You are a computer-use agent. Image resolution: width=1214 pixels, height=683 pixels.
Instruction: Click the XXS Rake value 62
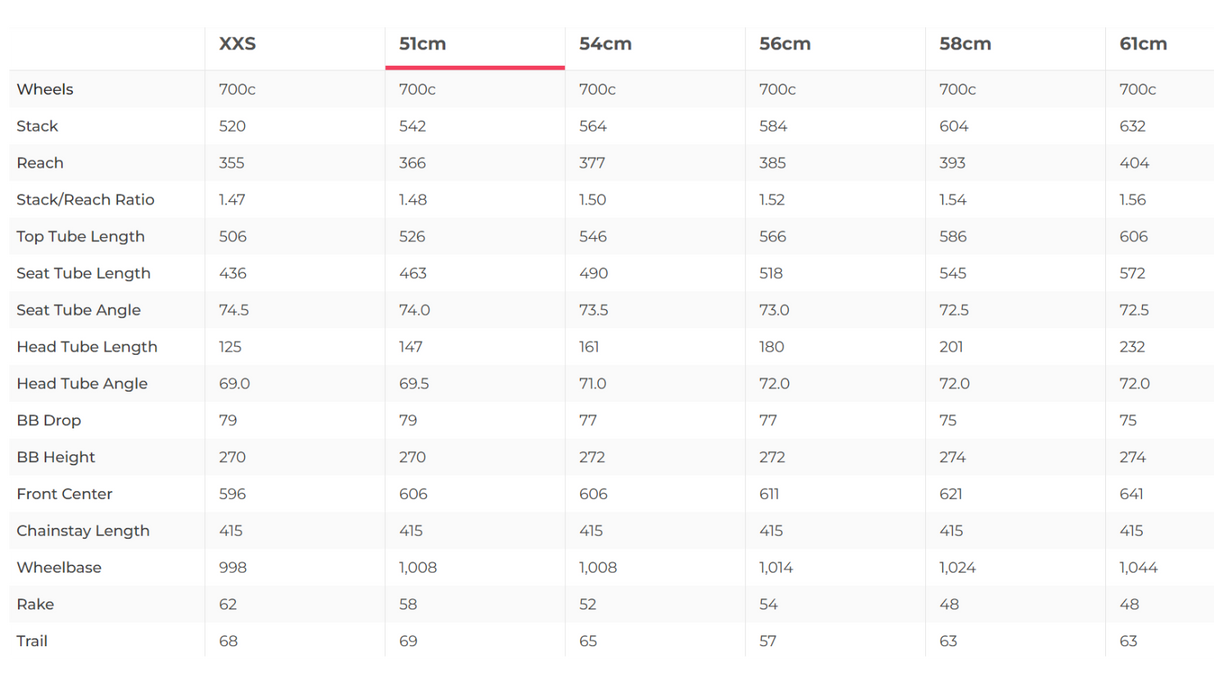point(228,605)
